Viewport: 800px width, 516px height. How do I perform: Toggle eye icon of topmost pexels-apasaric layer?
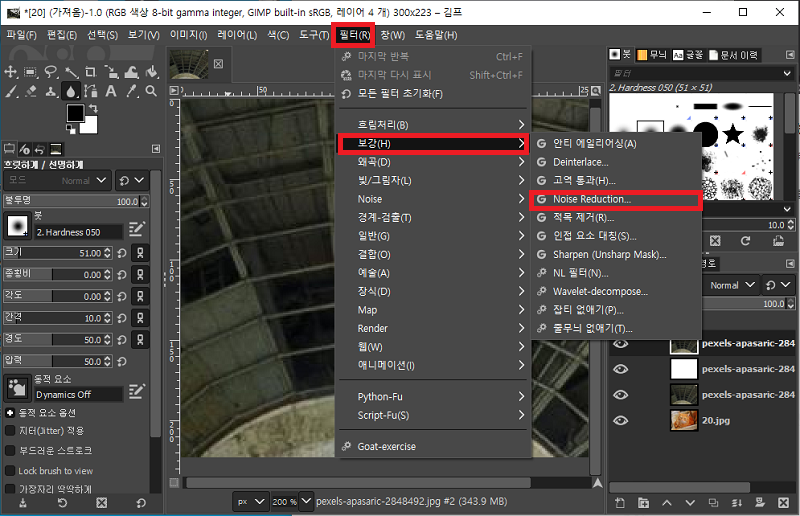[620, 344]
